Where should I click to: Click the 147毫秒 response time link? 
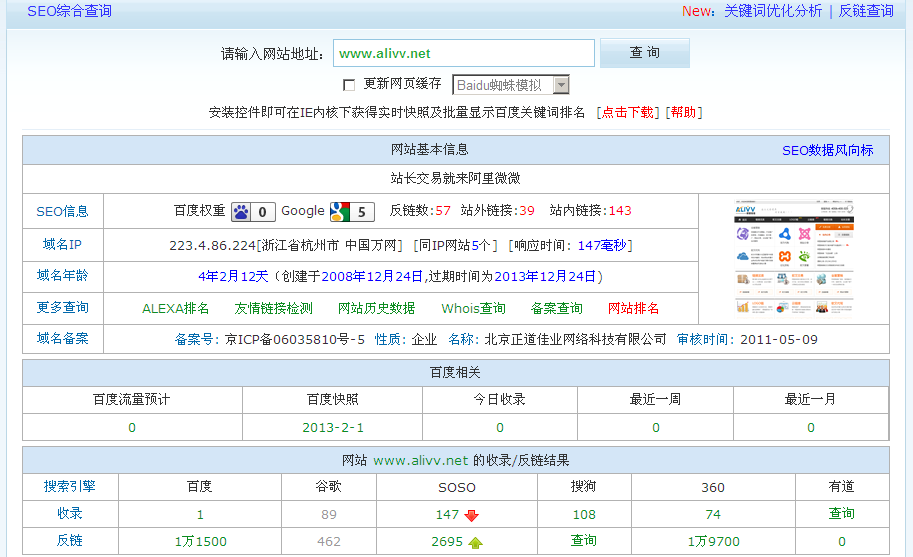tap(602, 246)
